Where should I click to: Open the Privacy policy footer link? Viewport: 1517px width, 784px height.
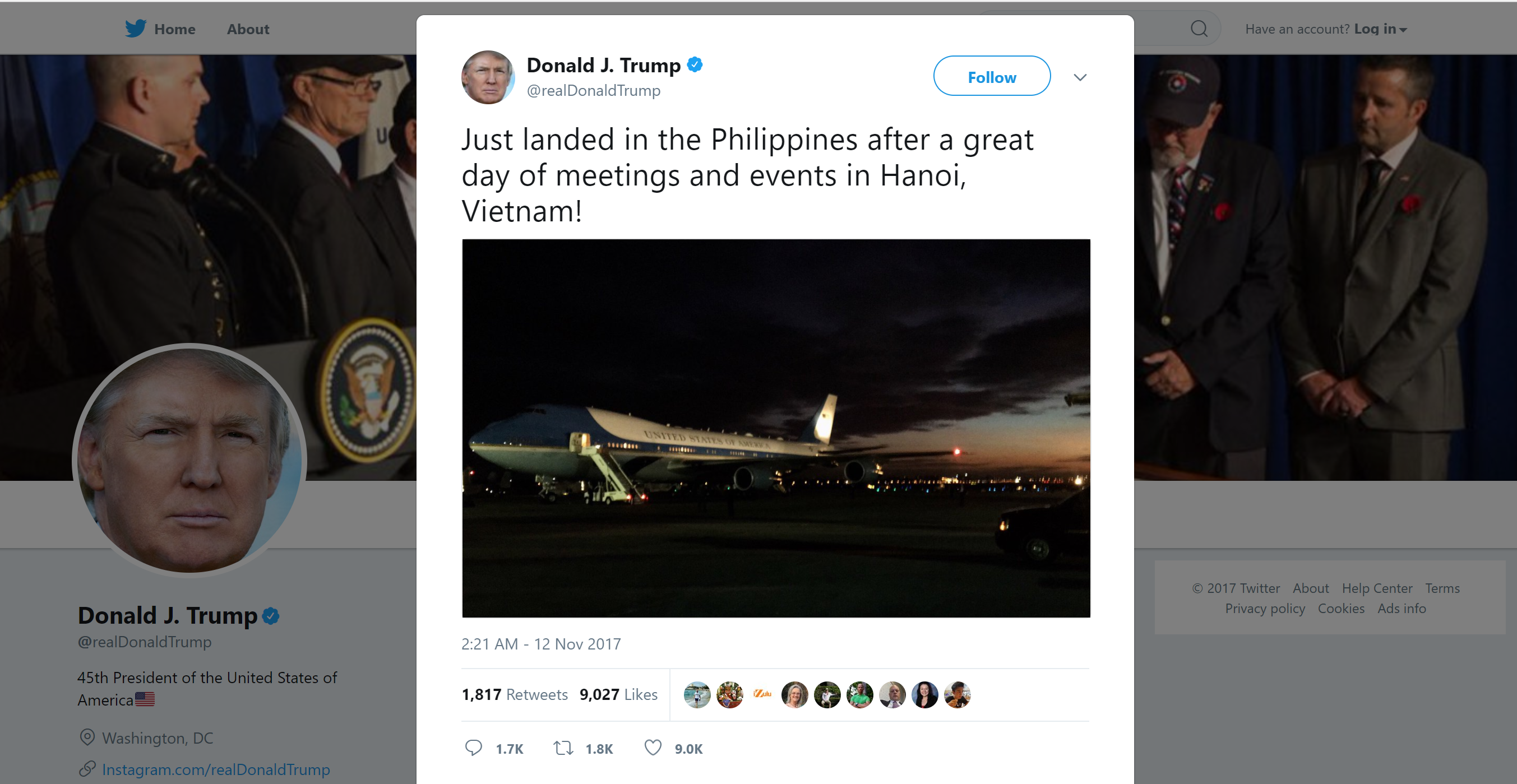click(1264, 608)
